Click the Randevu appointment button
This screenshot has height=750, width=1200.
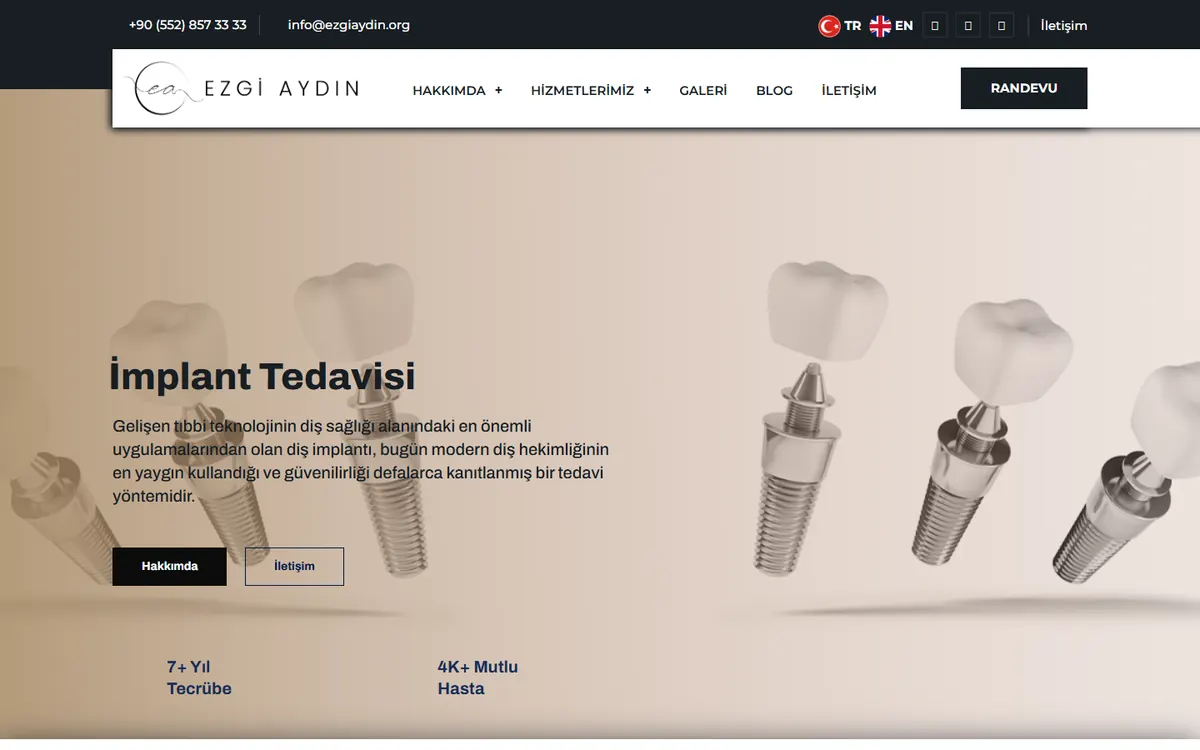[x=1024, y=88]
